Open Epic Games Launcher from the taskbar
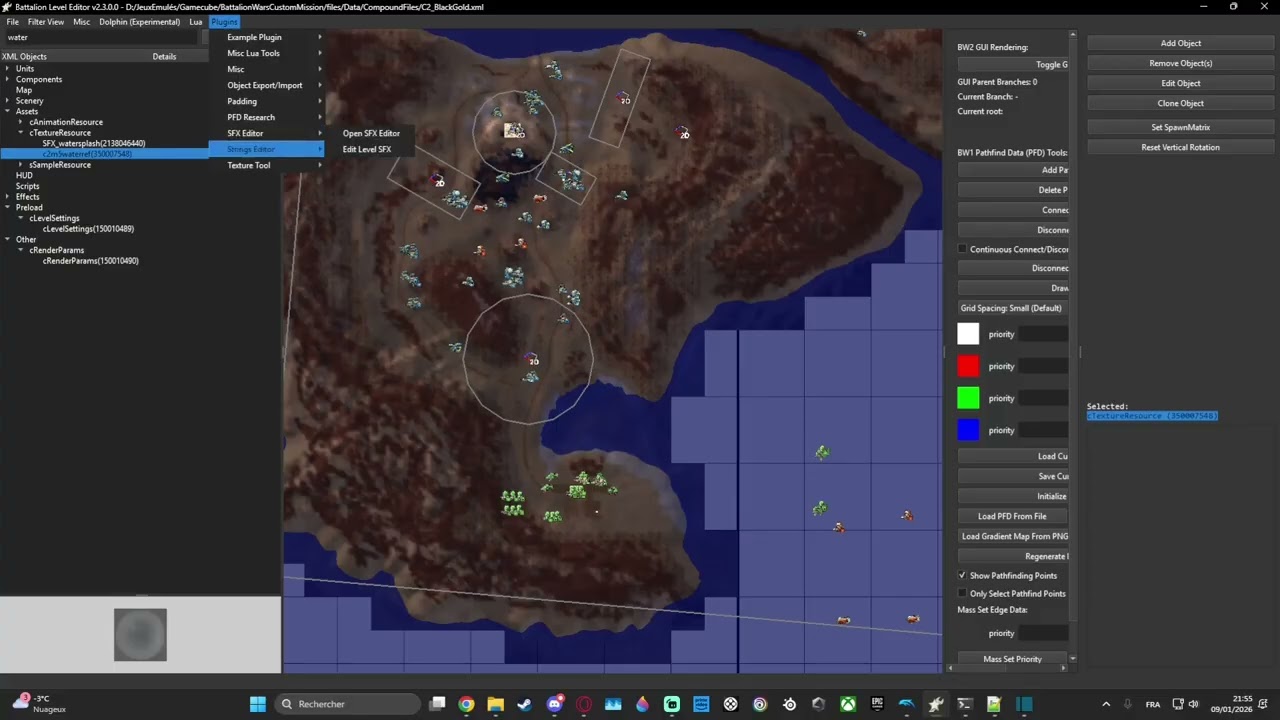The image size is (1280, 720). (x=877, y=704)
